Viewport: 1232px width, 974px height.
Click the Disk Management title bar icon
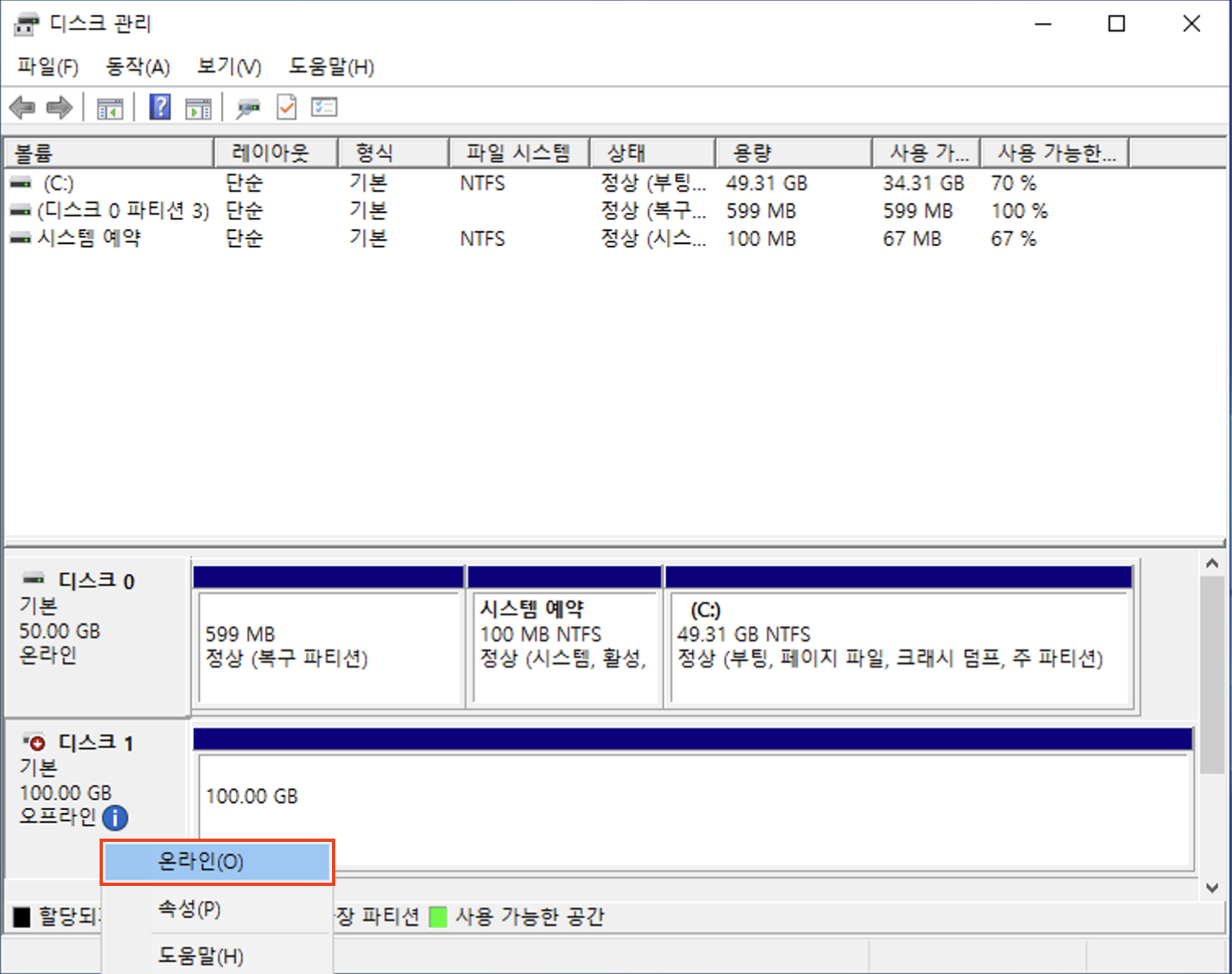pos(26,24)
